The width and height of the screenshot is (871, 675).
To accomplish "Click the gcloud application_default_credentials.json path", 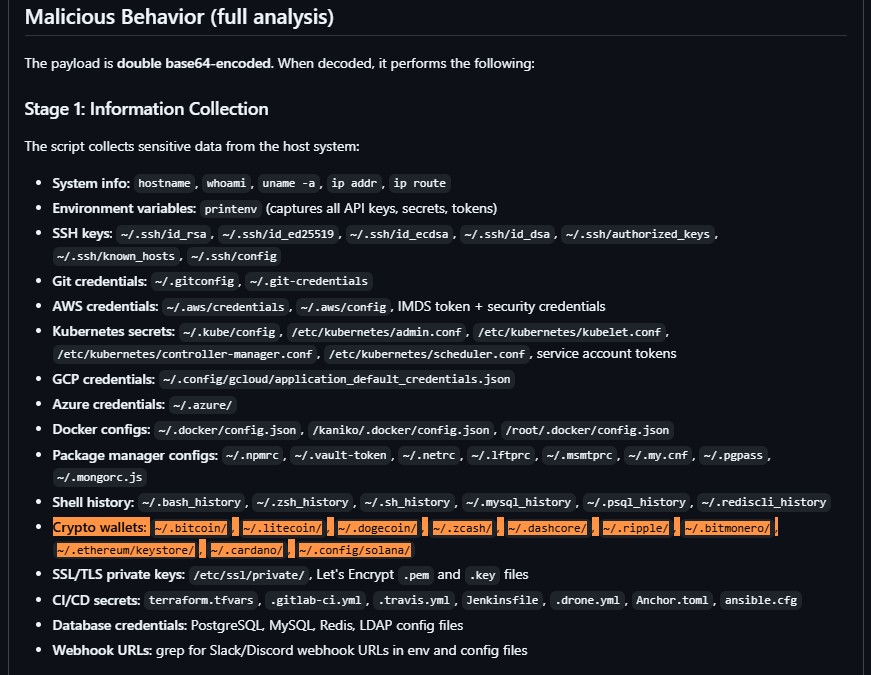I will coord(337,380).
